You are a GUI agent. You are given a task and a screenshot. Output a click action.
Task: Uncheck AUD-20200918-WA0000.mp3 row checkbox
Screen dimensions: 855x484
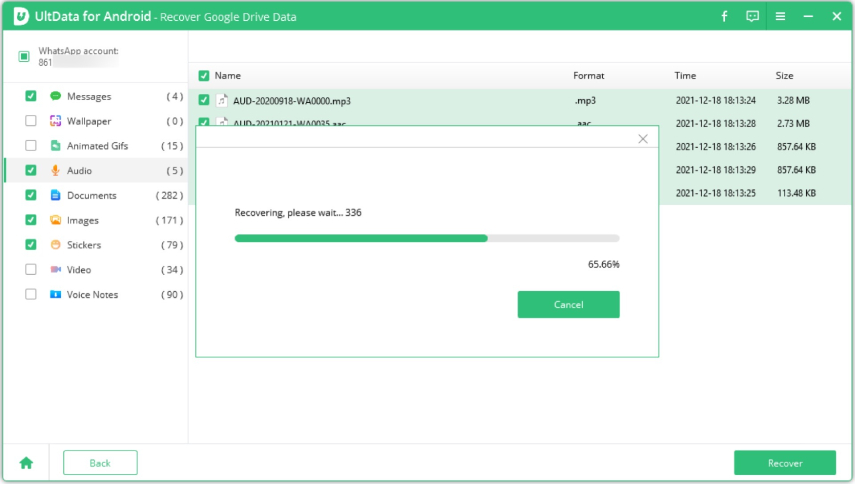coord(203,100)
